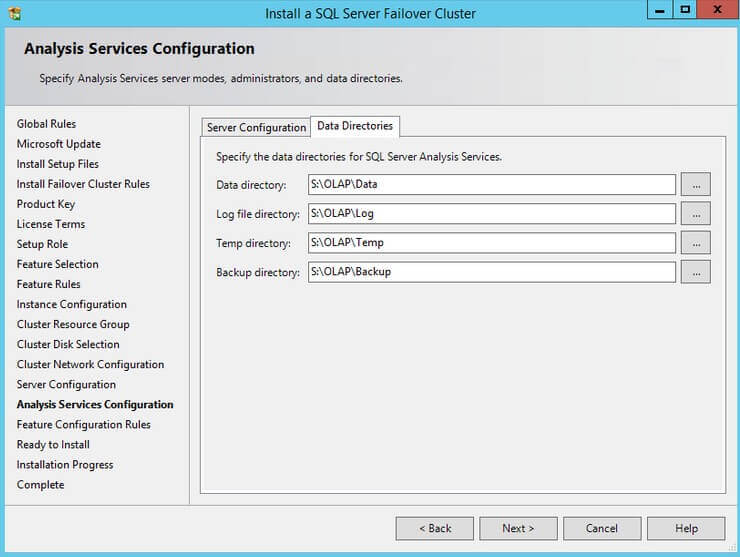Go to Cluster Network Configuration step
740x557 pixels.
pyautogui.click(x=90, y=364)
